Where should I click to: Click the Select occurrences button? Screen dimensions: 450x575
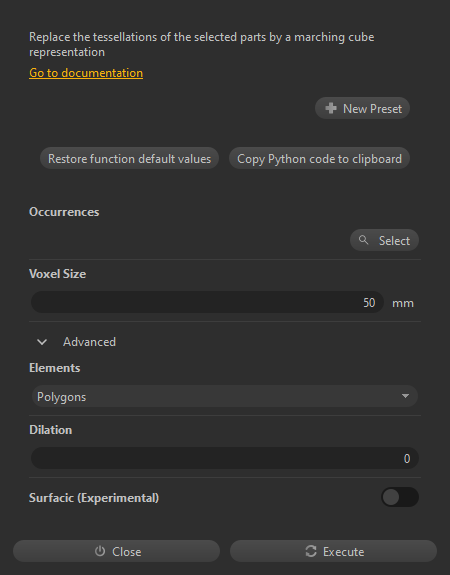tap(384, 240)
